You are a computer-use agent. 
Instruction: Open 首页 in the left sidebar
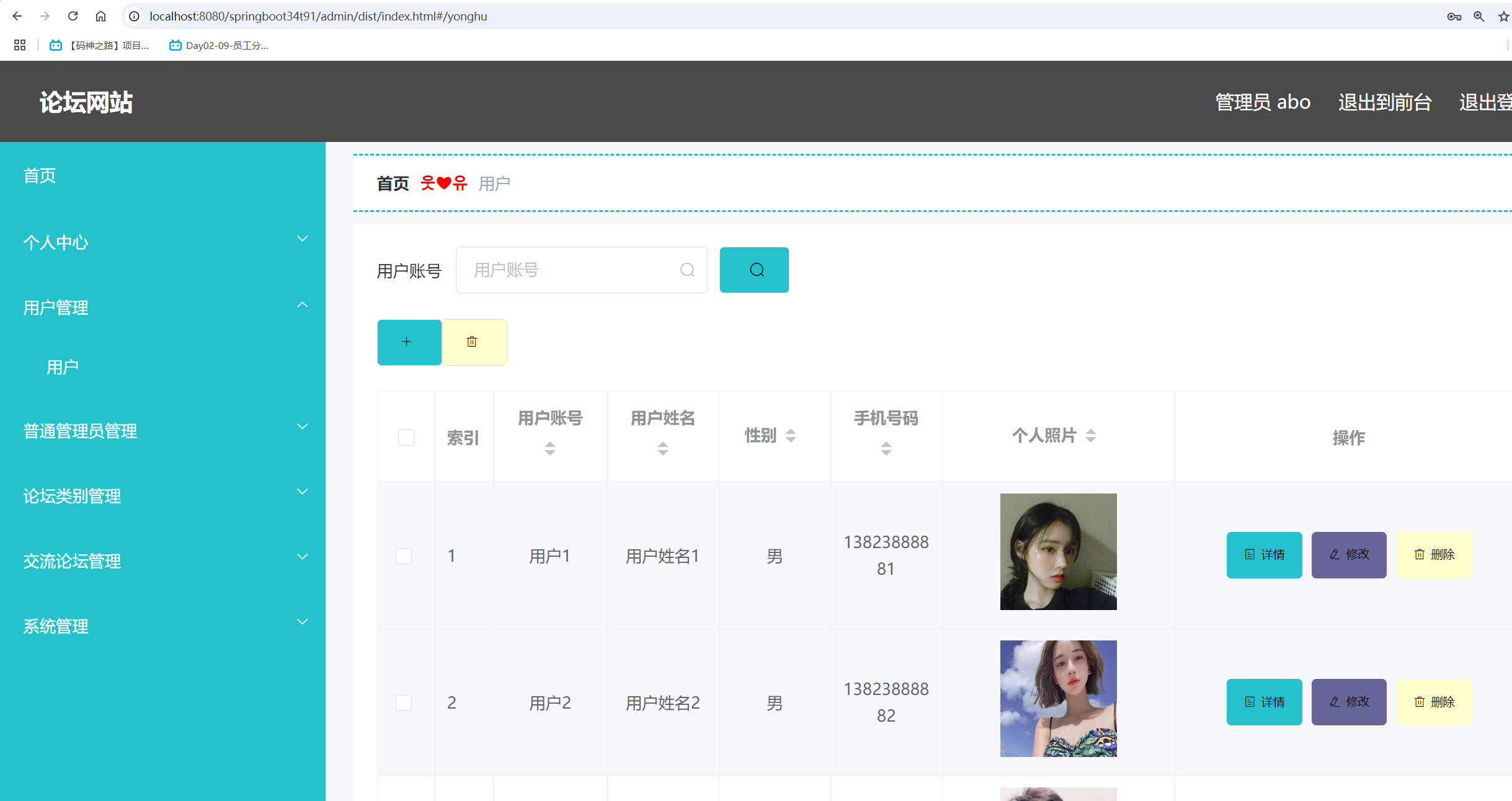coord(40,175)
